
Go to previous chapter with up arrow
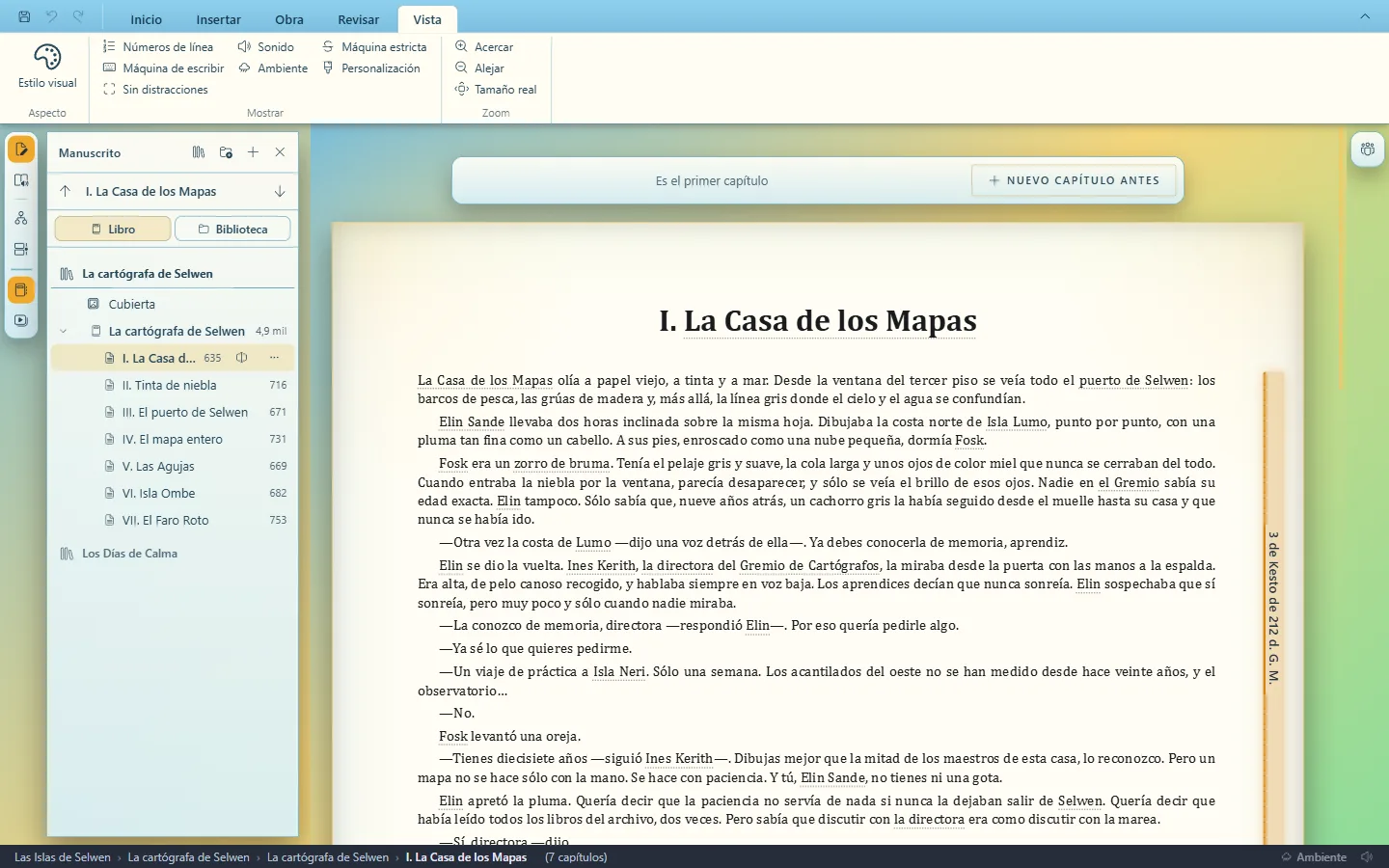click(66, 191)
